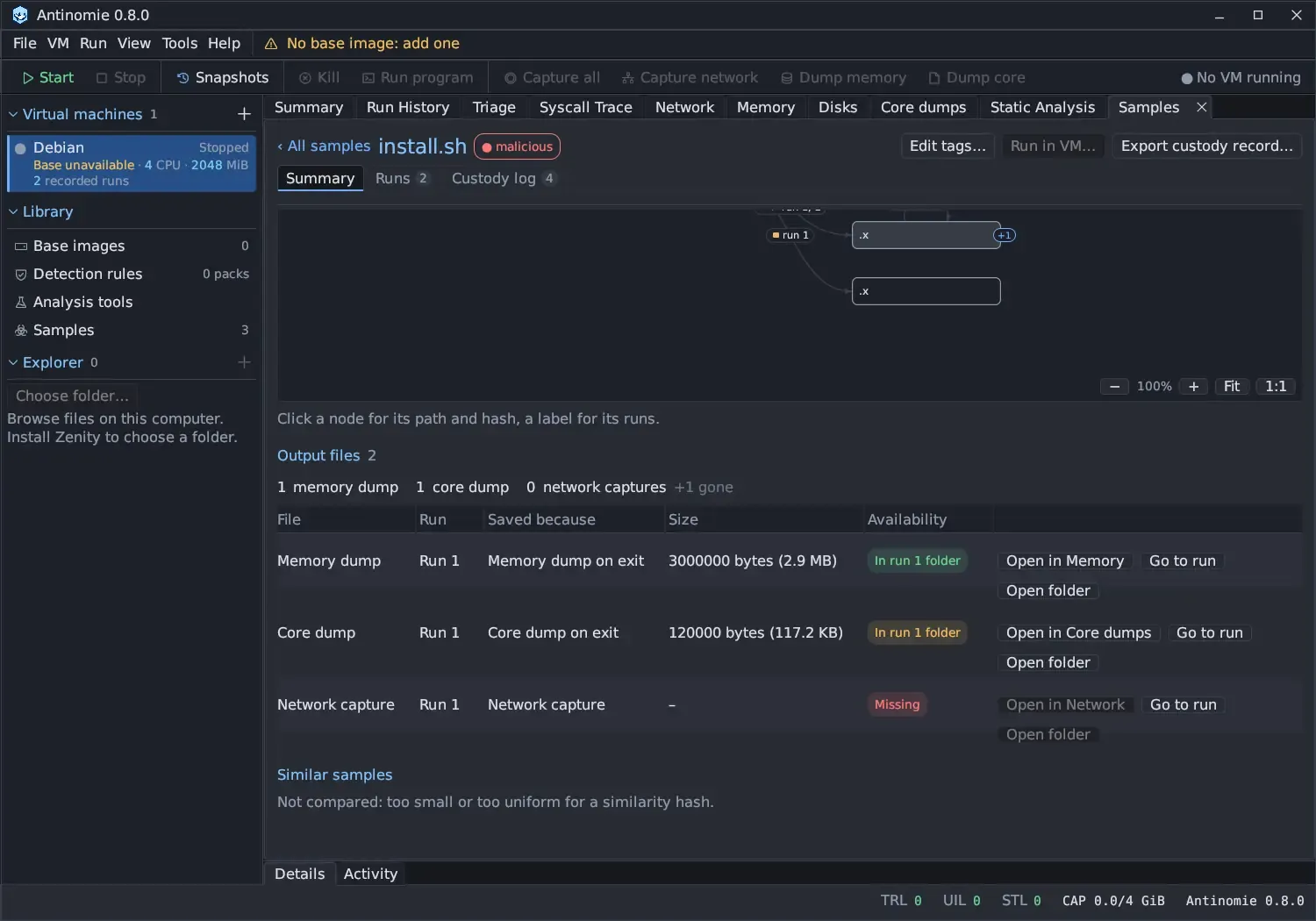
Task: Select the Debian virtual machine
Action: point(132,163)
